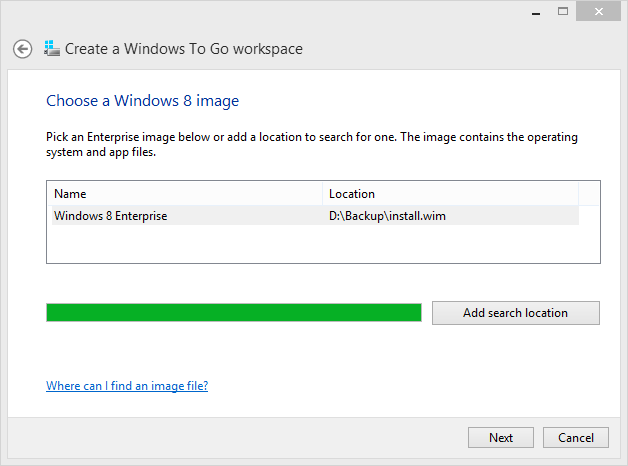Click the 'Pick an Enterprise image' instruction text
This screenshot has height=466, width=628.
click(x=312, y=145)
